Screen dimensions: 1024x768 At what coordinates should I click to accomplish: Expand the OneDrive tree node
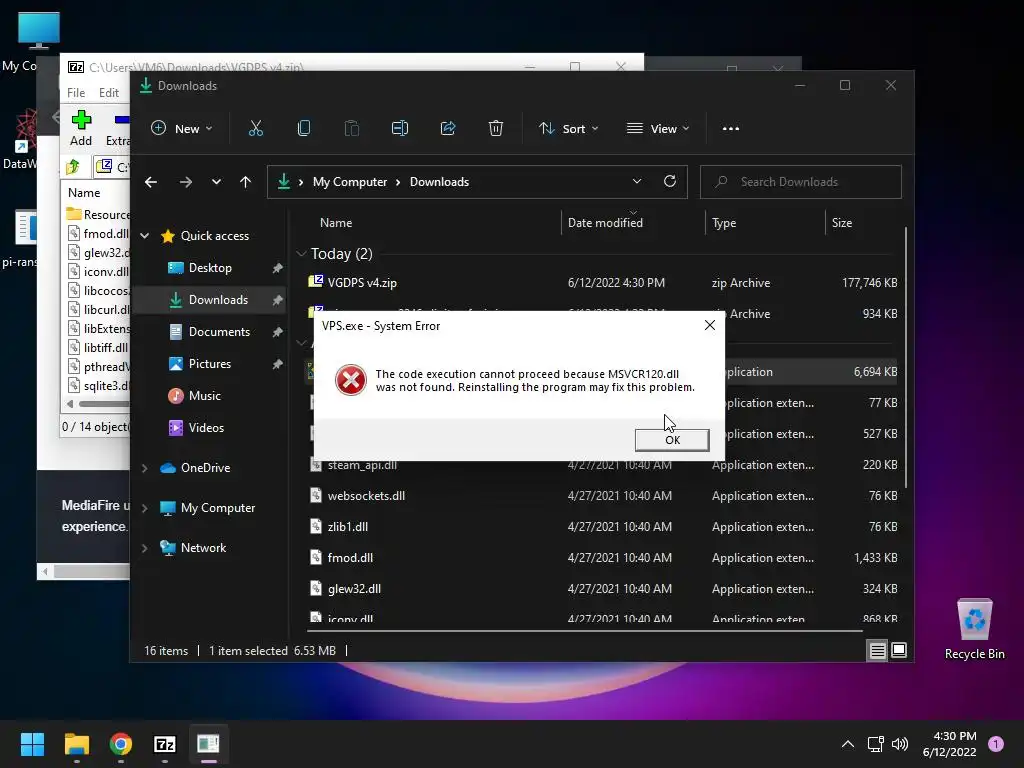click(145, 468)
